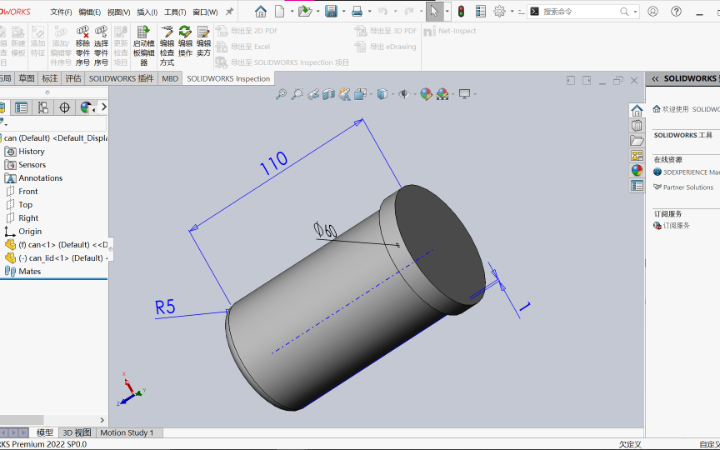Click Zoom to Area icon in view toolbar
The image size is (720, 450).
click(297, 94)
